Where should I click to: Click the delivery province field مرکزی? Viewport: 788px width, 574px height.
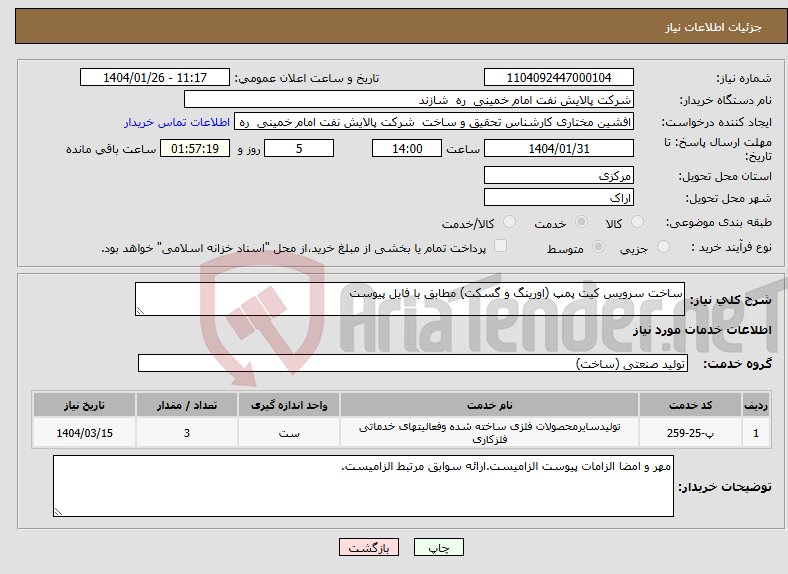point(558,175)
